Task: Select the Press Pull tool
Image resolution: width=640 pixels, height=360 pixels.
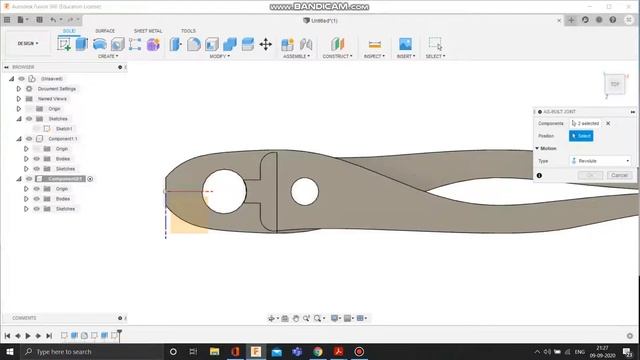Action: click(176, 44)
